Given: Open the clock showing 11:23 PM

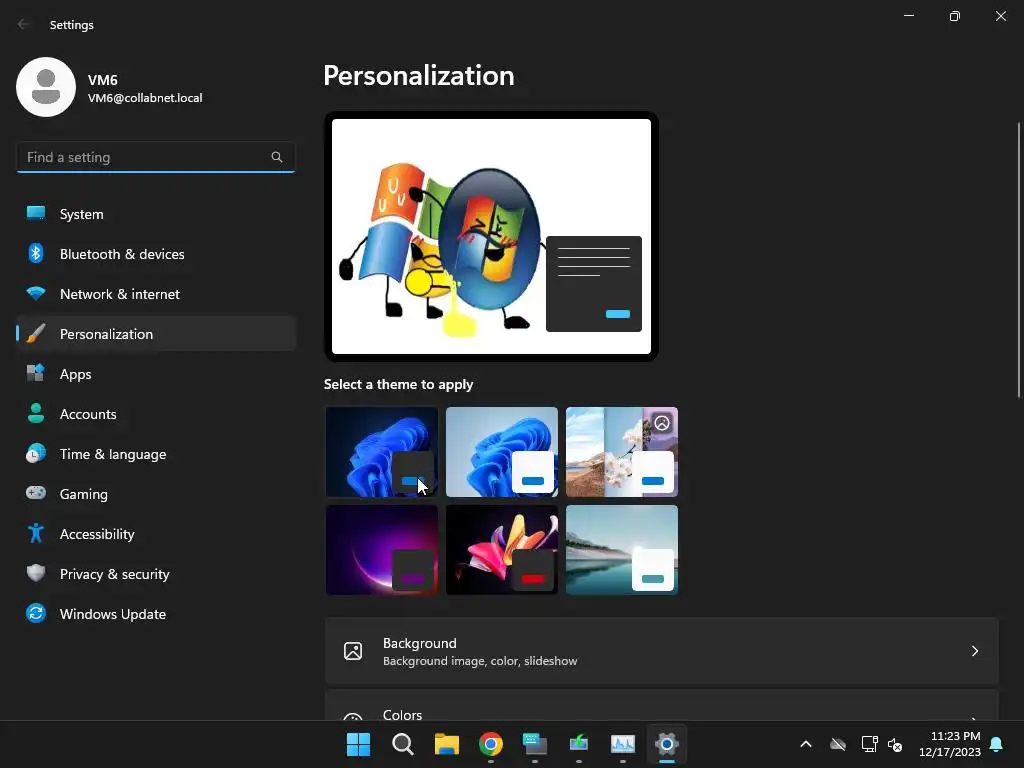Looking at the screenshot, I should pyautogui.click(x=950, y=744).
